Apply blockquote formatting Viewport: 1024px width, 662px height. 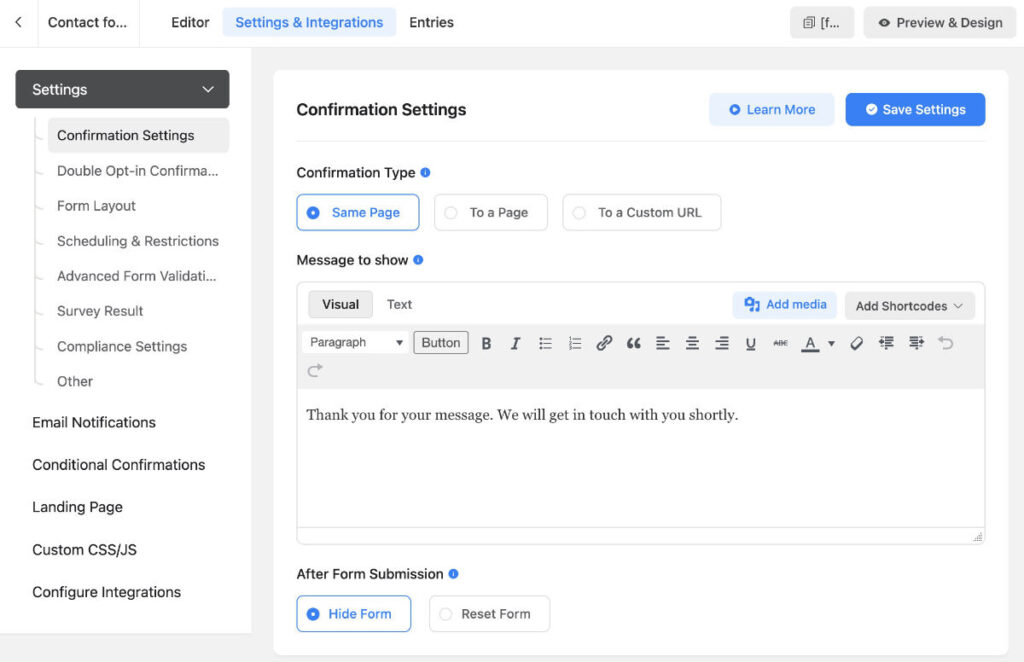pyautogui.click(x=633, y=342)
